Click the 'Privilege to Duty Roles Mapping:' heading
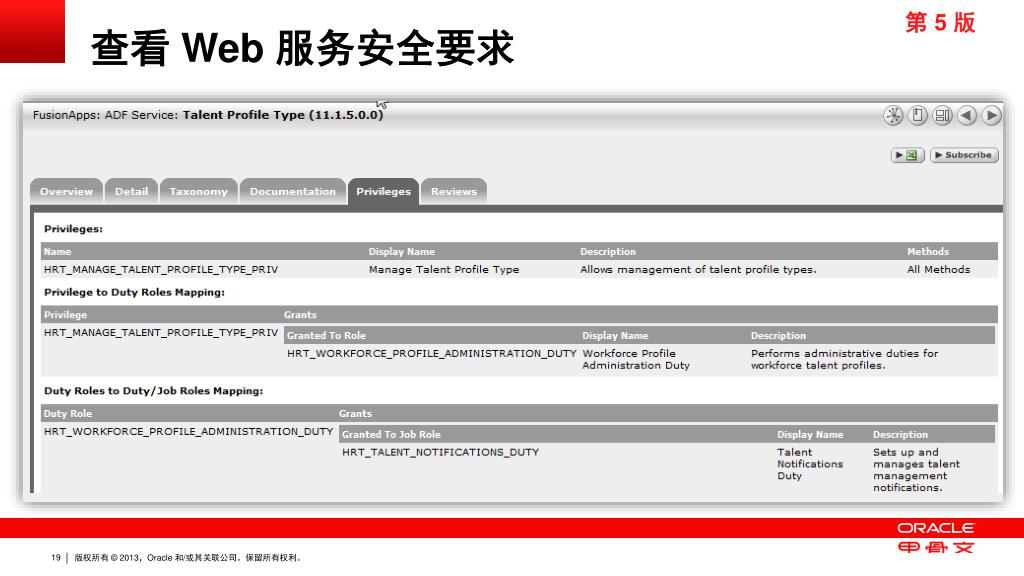The image size is (1024, 576). (x=134, y=293)
